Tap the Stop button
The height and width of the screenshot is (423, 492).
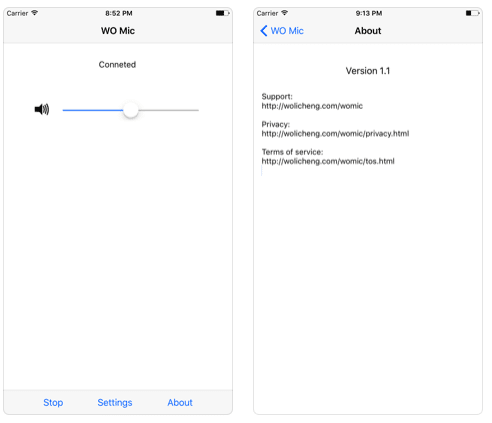53,403
